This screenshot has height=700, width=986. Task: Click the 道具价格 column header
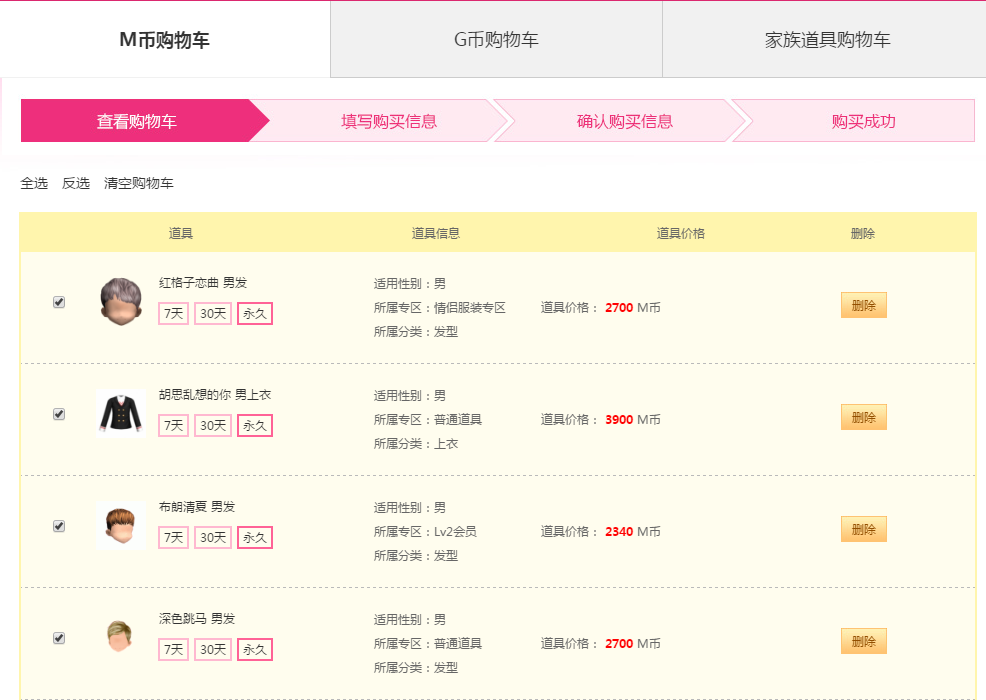point(680,233)
